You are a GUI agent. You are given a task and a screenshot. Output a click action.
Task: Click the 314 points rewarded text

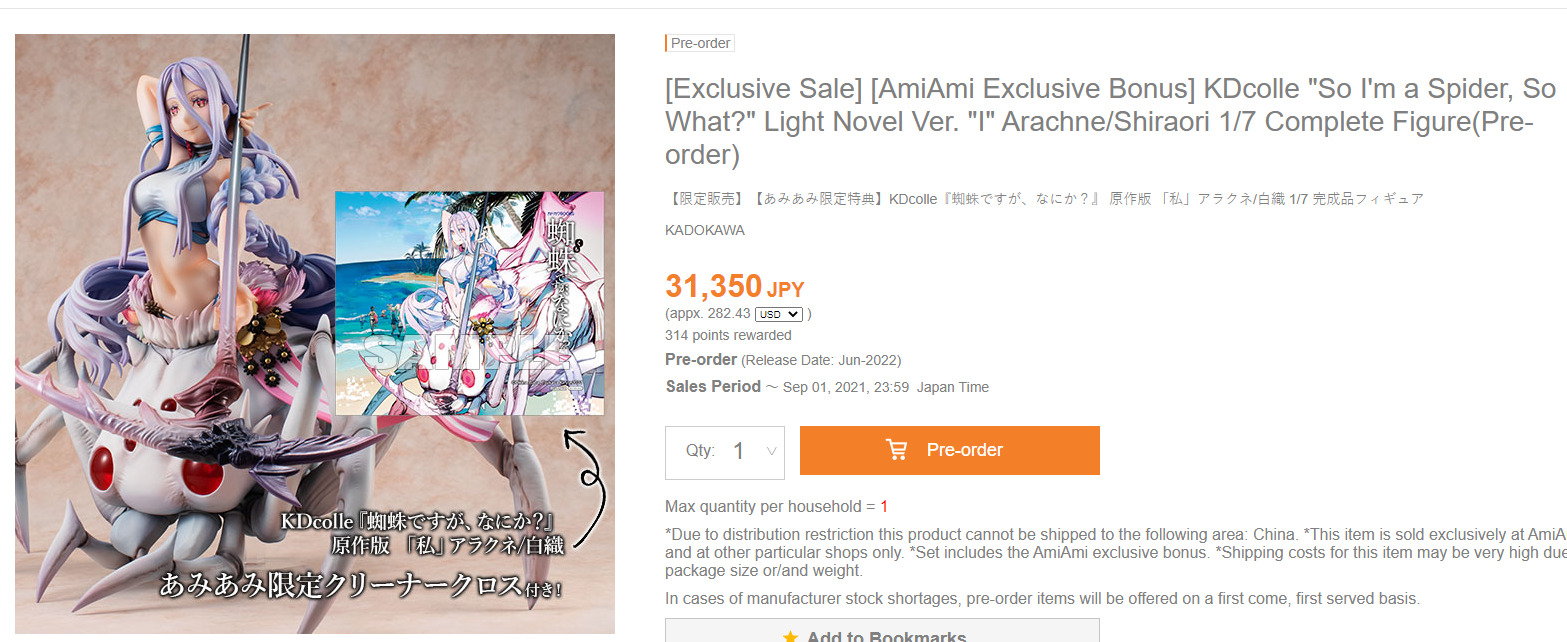[728, 335]
